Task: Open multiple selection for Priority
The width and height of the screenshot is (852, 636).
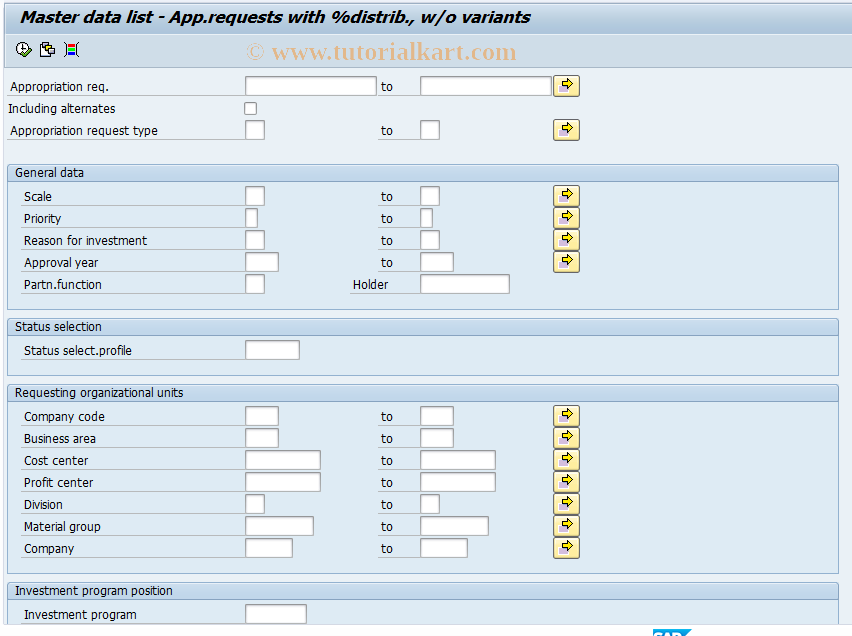Action: point(566,218)
